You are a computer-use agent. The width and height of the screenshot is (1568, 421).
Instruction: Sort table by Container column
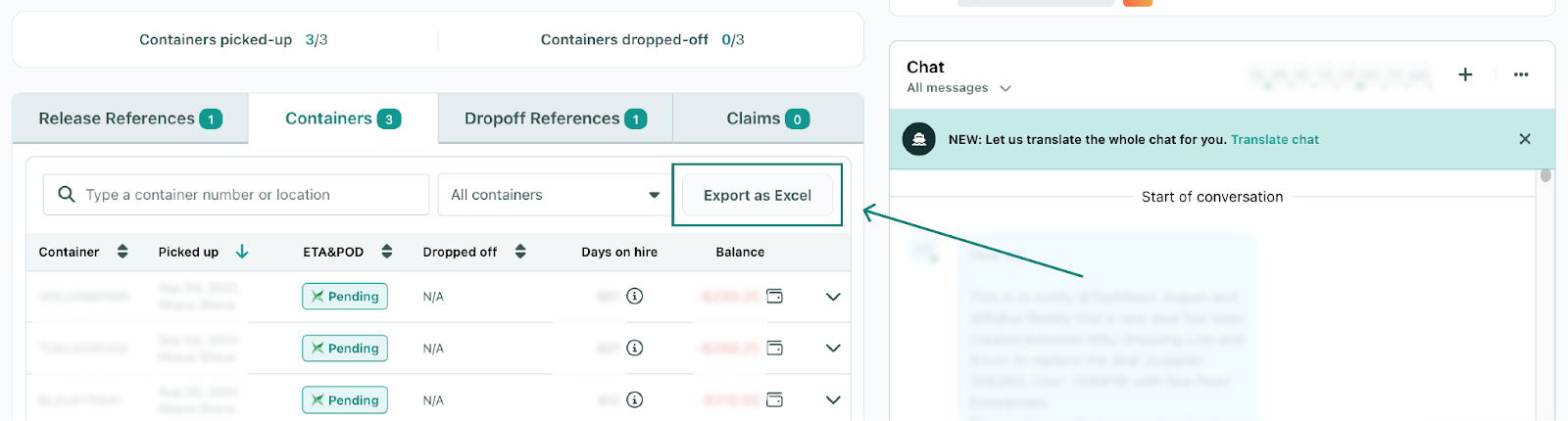pyautogui.click(x=122, y=252)
